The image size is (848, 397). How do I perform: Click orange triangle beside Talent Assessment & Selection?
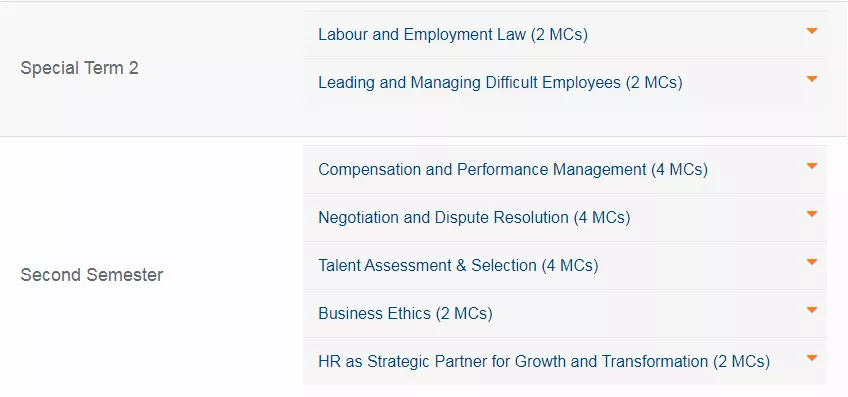pyautogui.click(x=811, y=262)
